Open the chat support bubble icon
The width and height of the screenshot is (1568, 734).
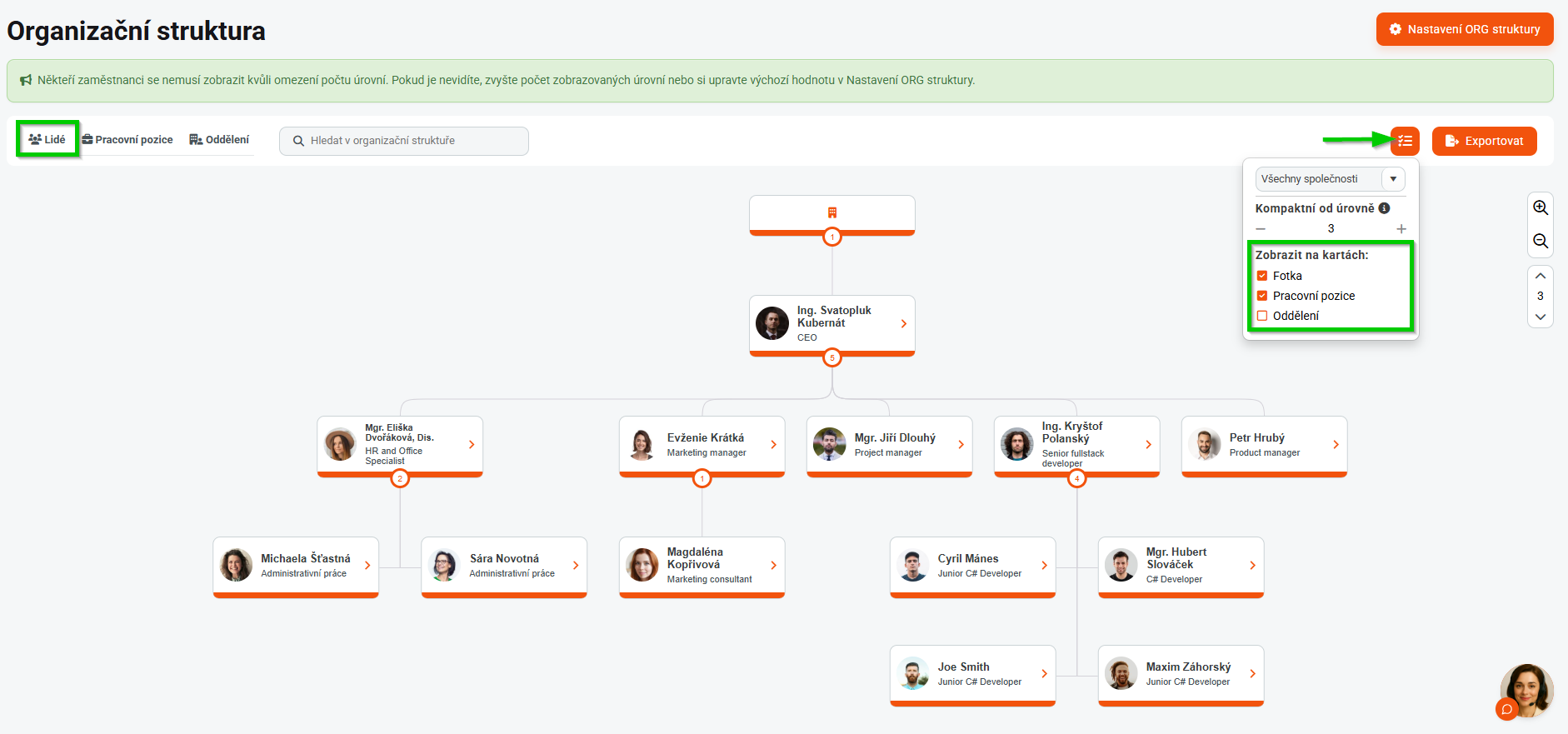1507,709
